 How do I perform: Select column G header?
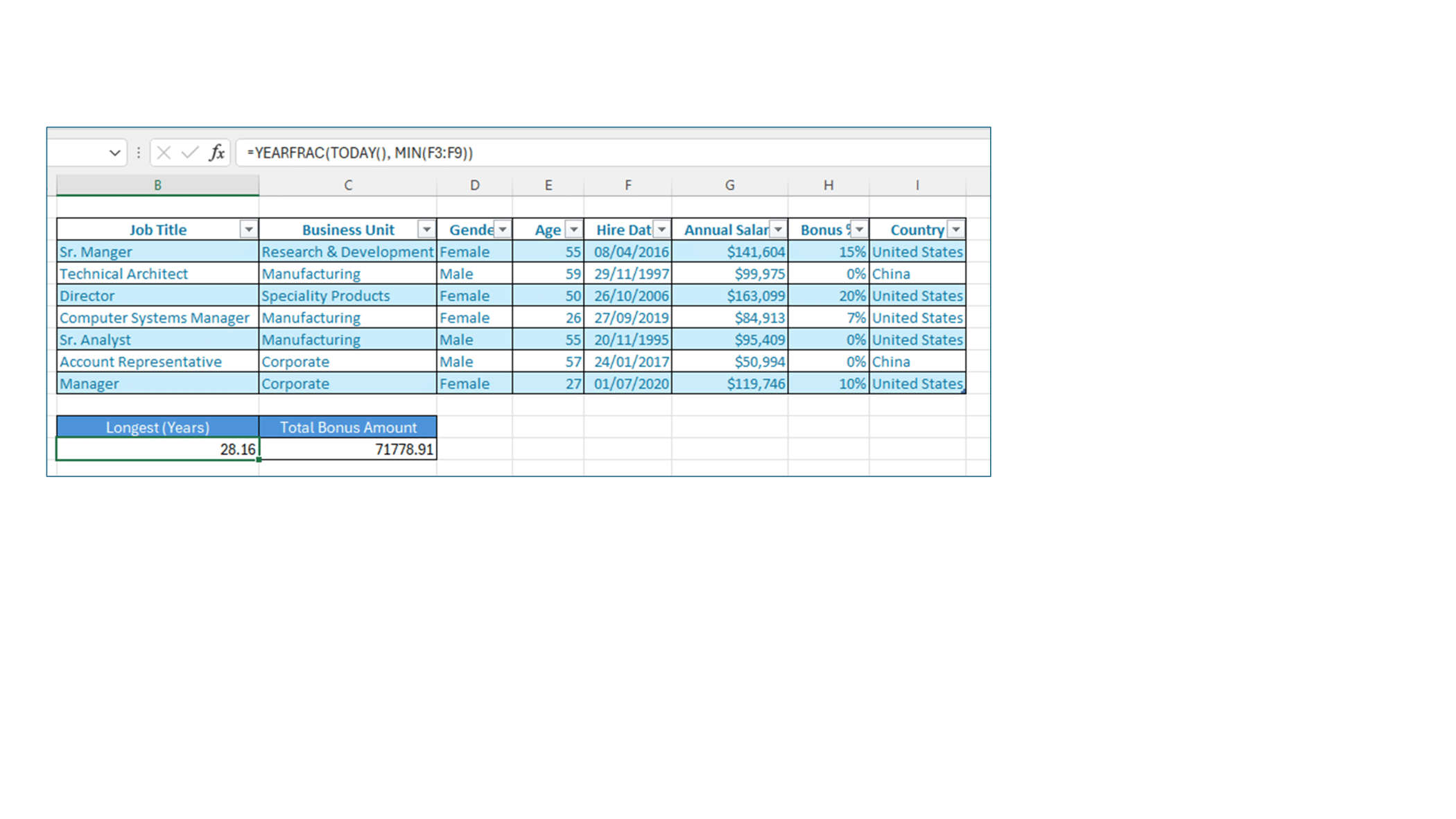tap(729, 185)
